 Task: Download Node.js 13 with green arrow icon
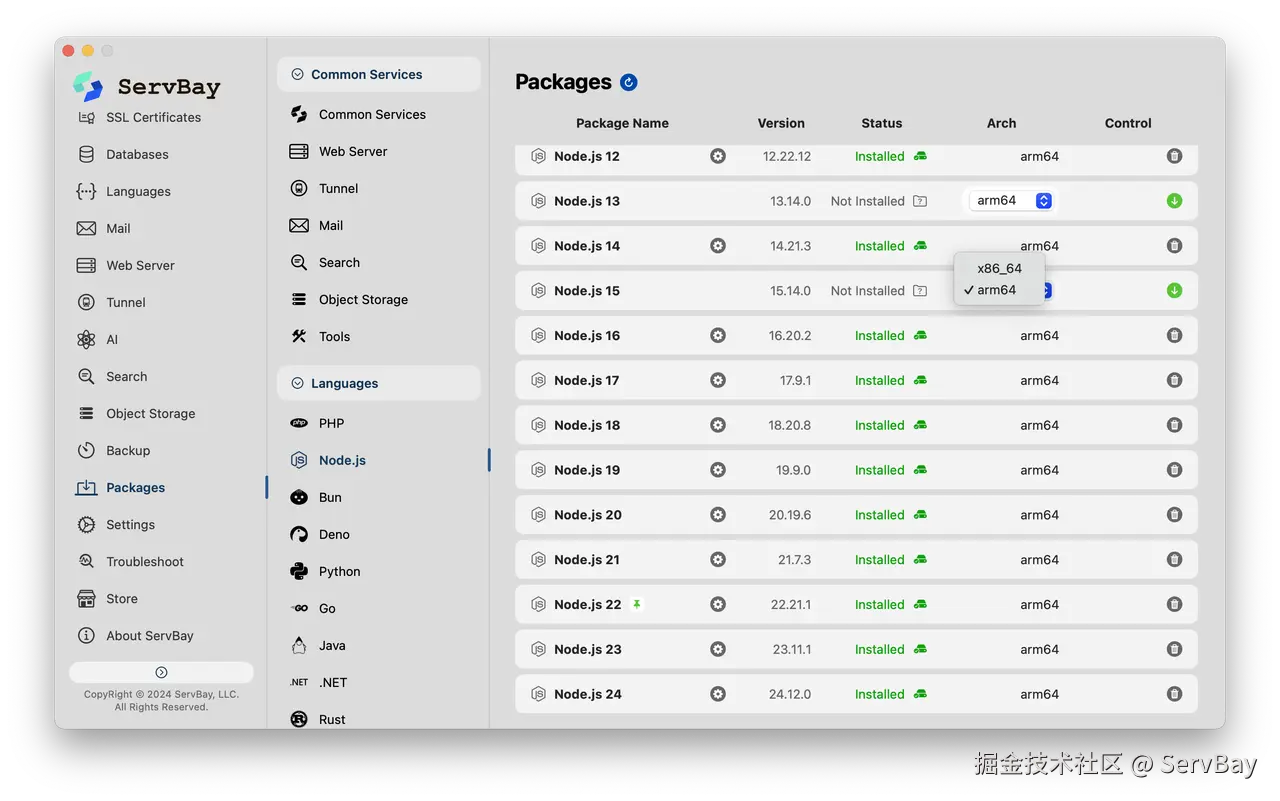tap(1174, 201)
